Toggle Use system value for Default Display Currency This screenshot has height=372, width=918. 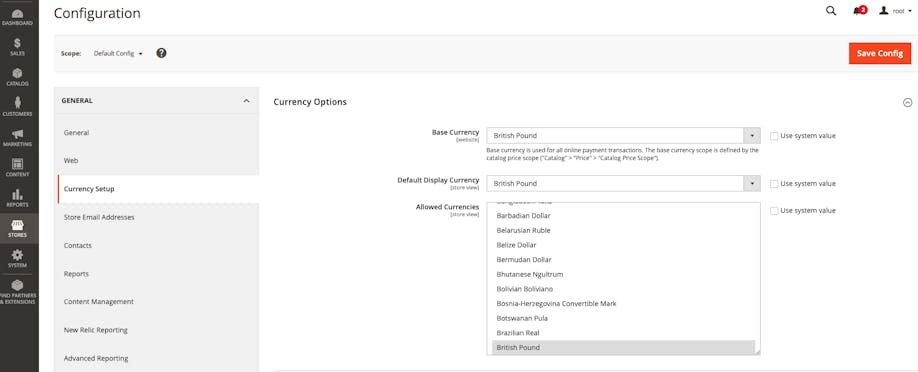(x=774, y=184)
